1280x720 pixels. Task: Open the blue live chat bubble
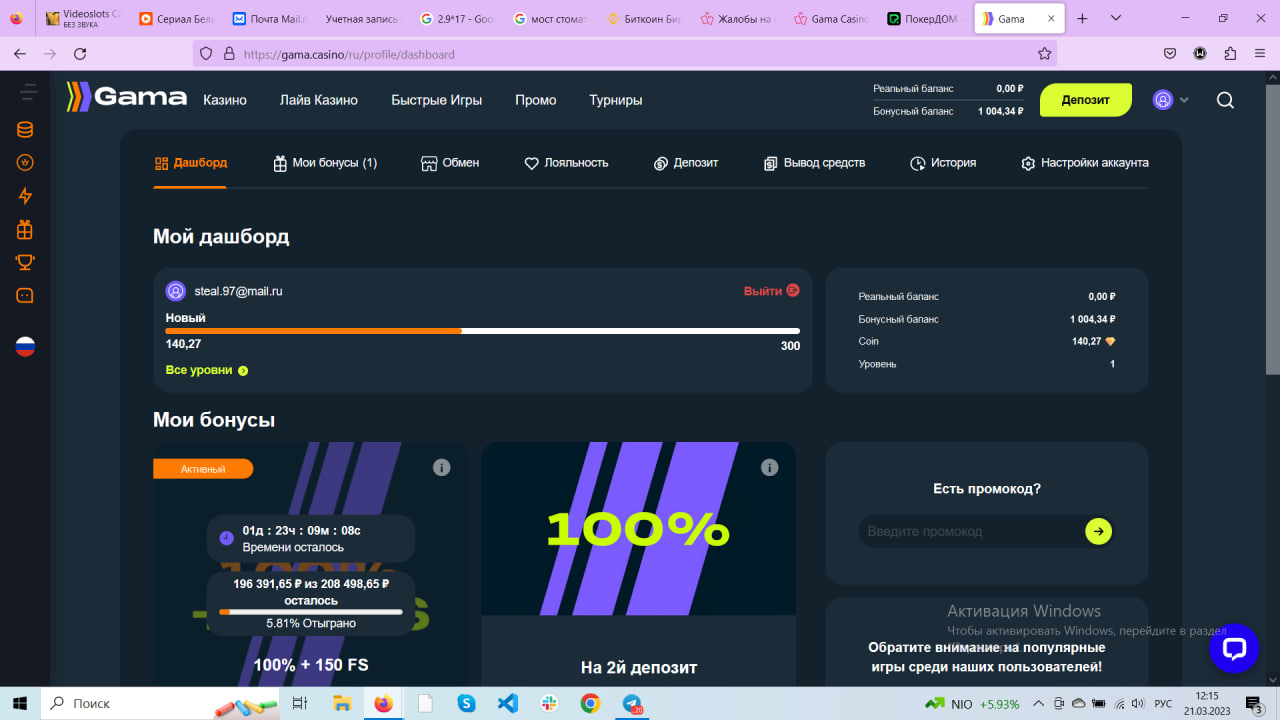pyautogui.click(x=1234, y=649)
